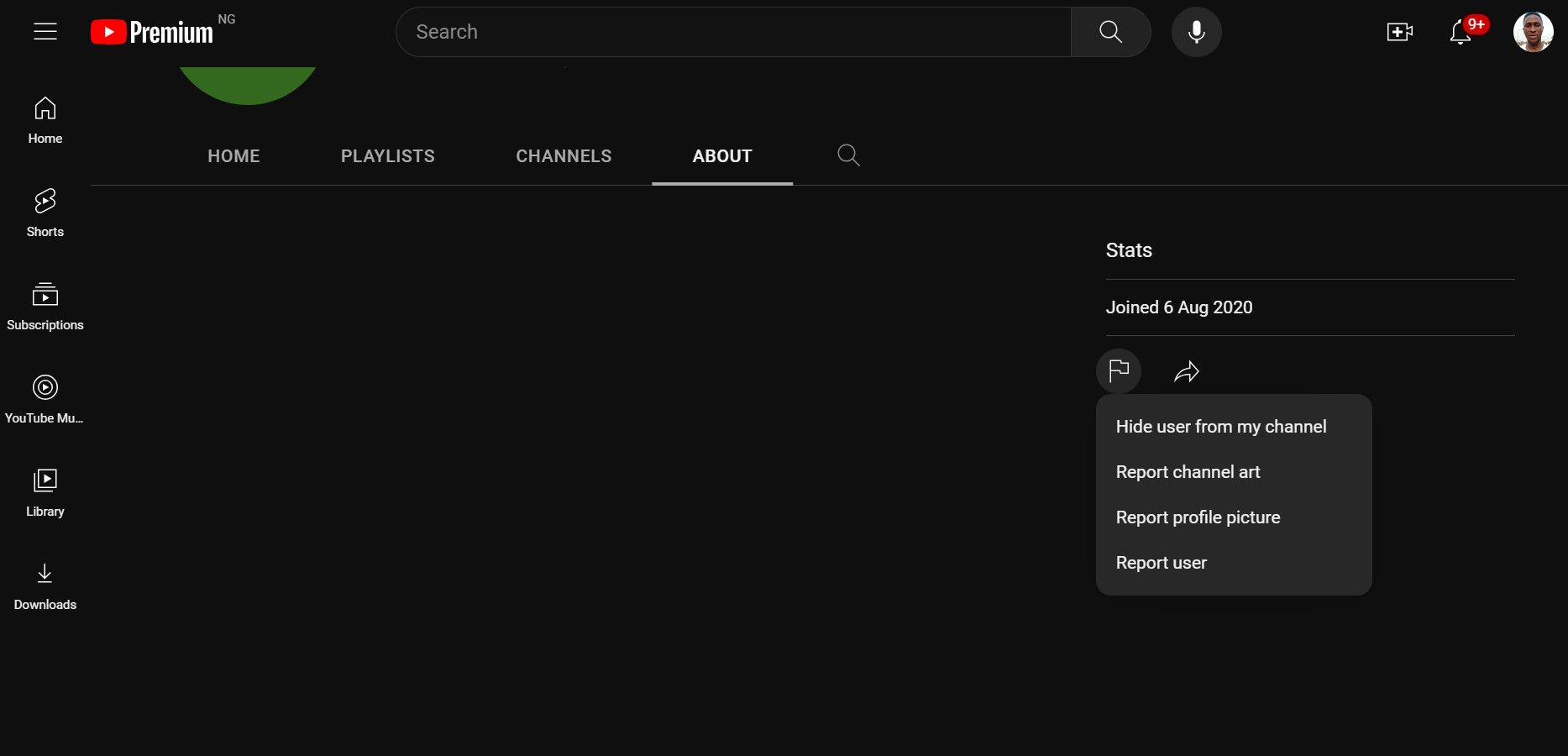
Task: Open Downloads in sidebar
Action: coord(45,587)
